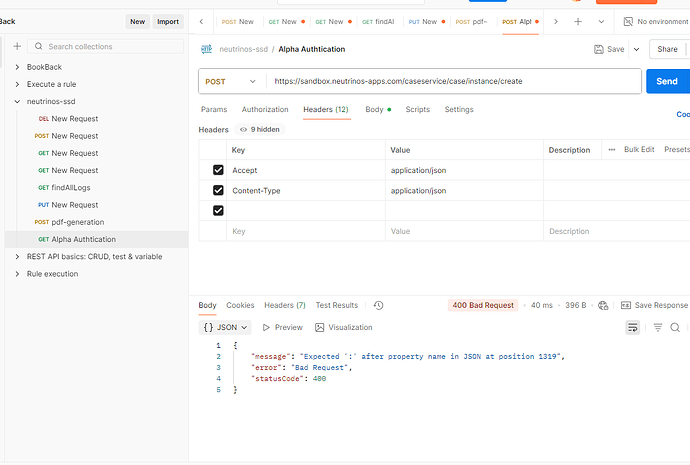Click the plus icon beside Search collections

click(x=17, y=46)
